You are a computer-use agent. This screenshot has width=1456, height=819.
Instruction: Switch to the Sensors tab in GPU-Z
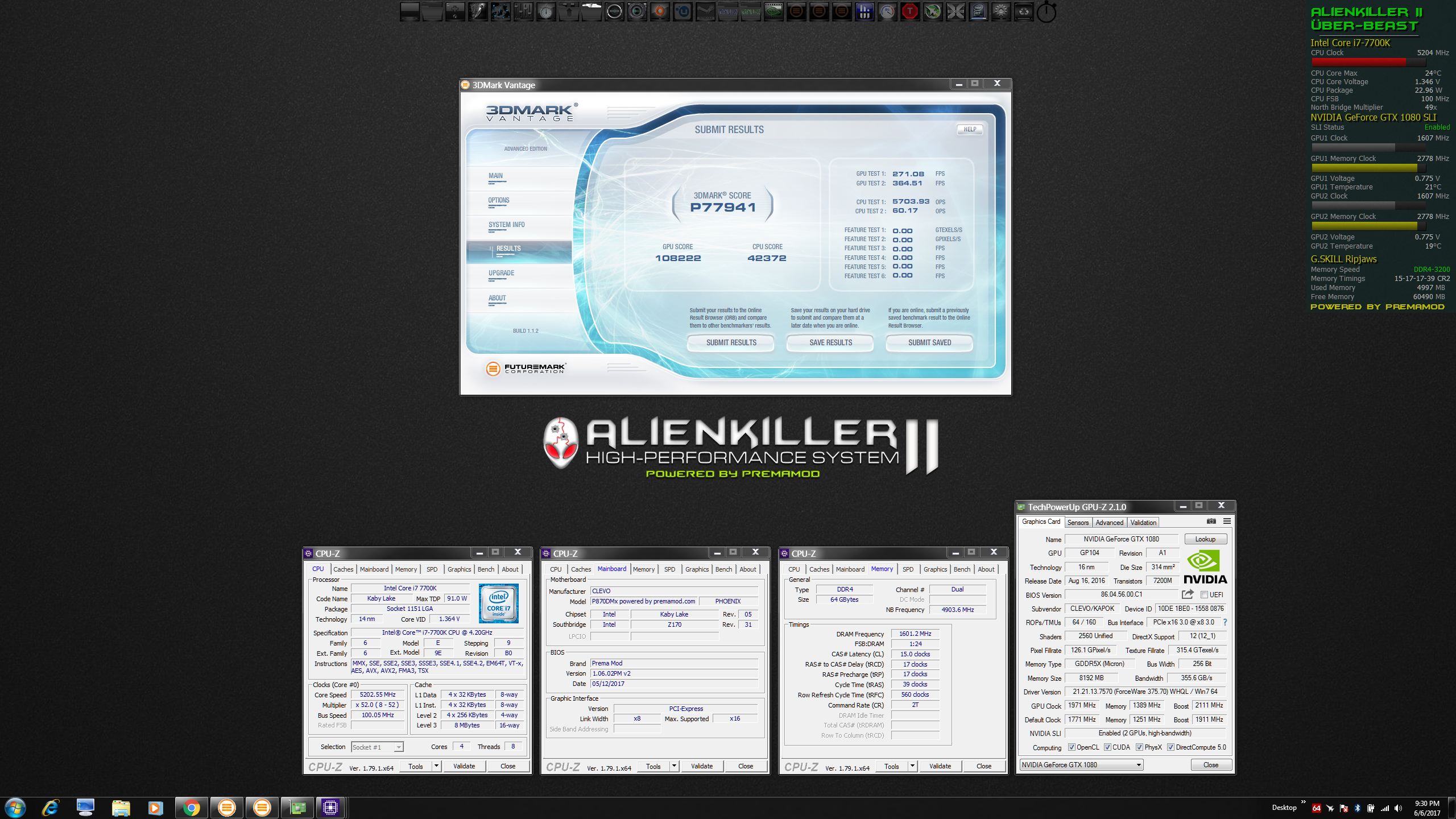click(x=1078, y=522)
